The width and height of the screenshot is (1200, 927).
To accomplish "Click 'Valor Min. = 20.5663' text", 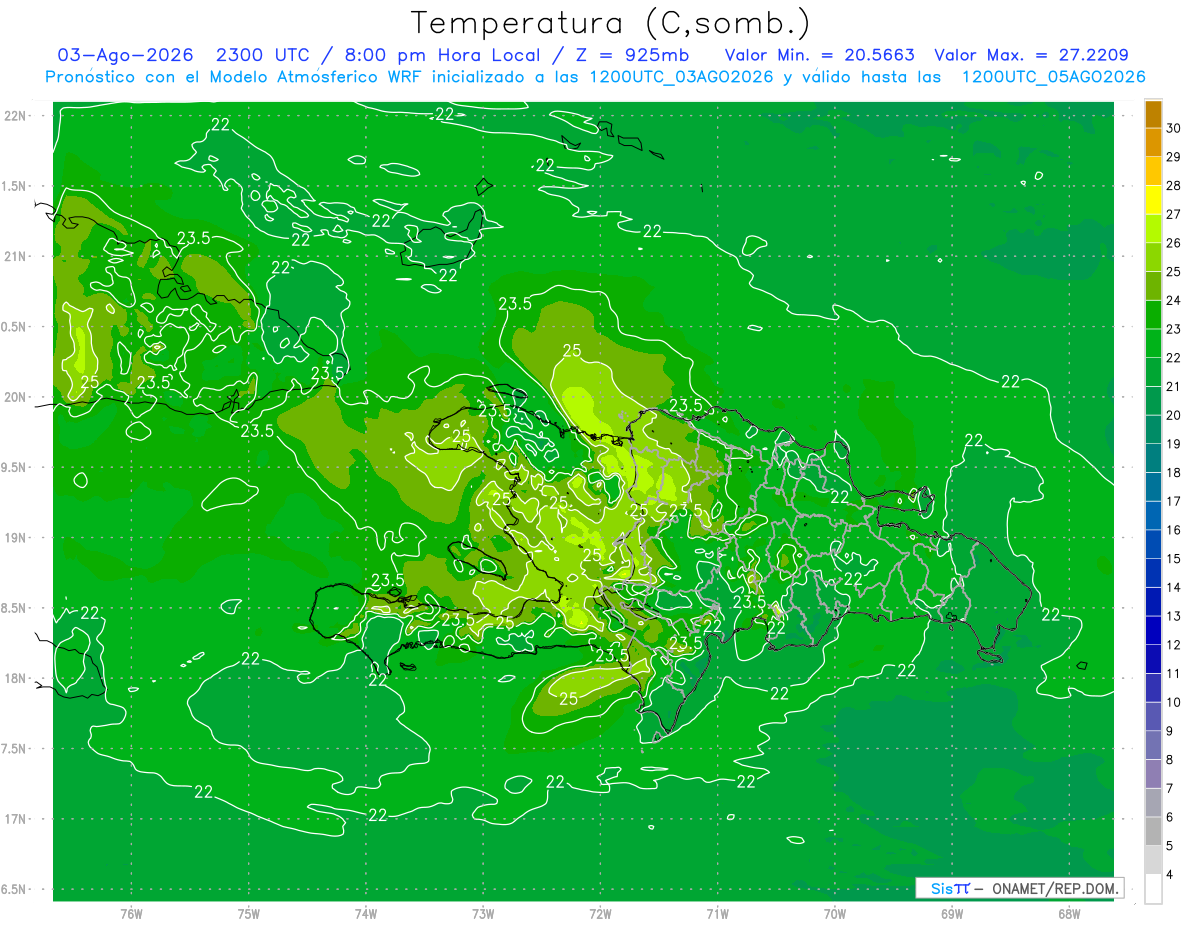I will click(819, 55).
